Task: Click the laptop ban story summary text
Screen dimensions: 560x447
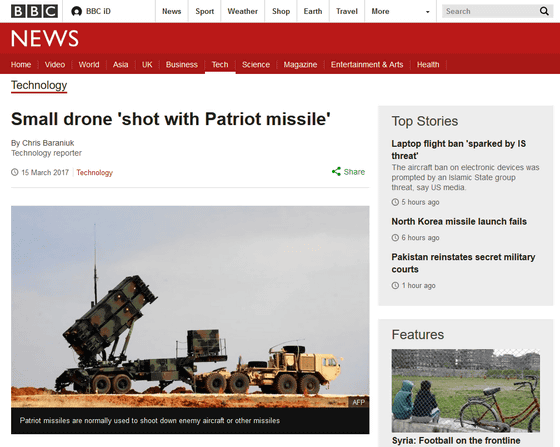Action: pos(465,177)
